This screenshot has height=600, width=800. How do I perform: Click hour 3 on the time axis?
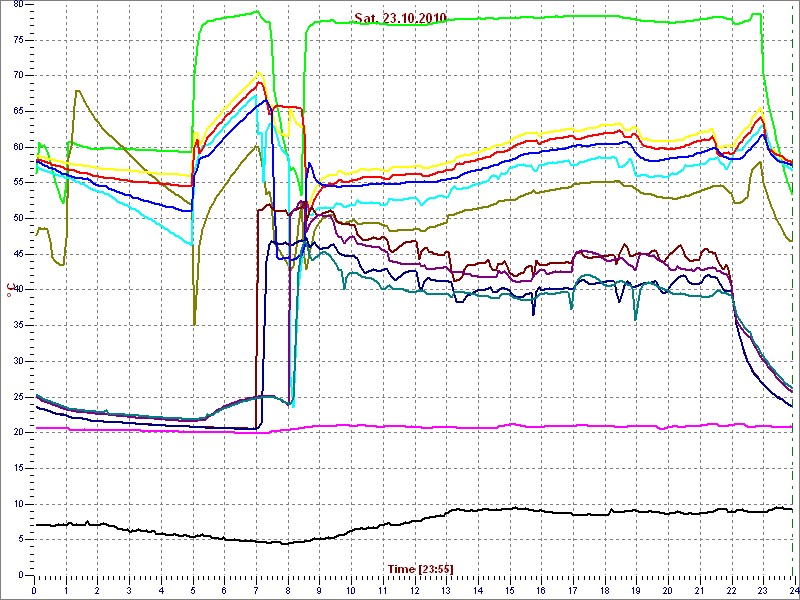pos(129,589)
